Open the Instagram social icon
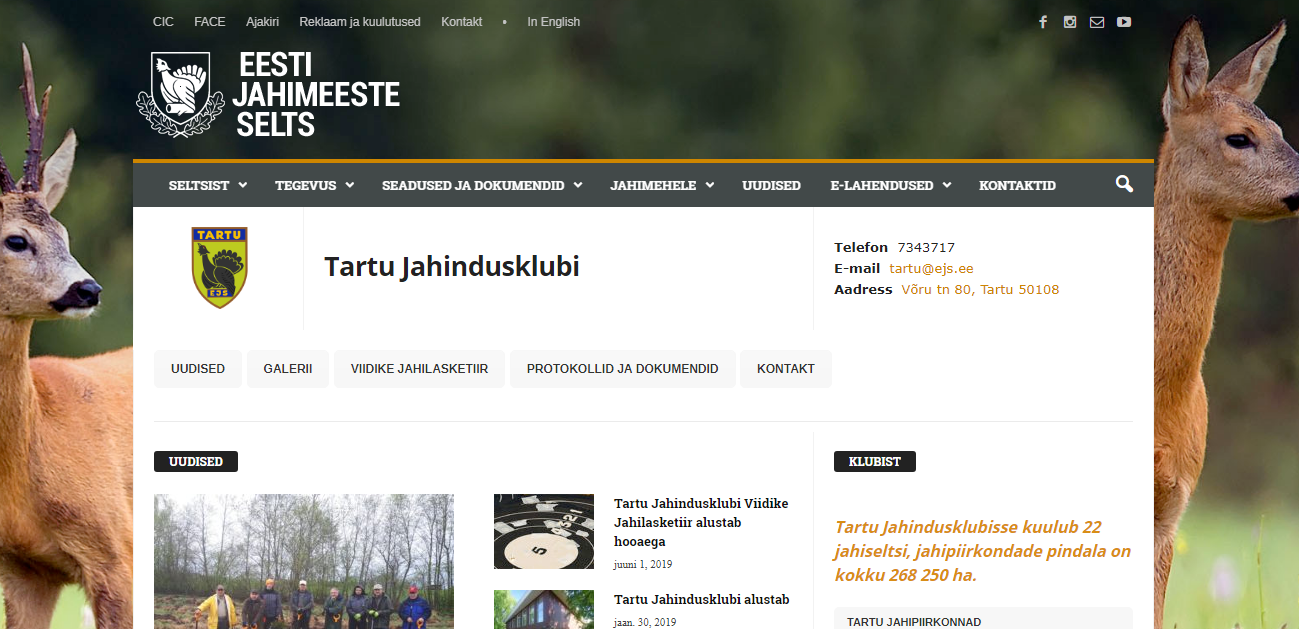The width and height of the screenshot is (1299, 629). pyautogui.click(x=1070, y=22)
